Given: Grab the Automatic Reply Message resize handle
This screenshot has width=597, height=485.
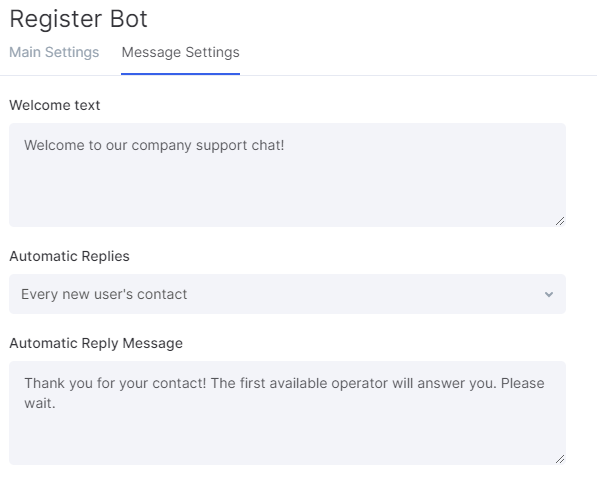Looking at the screenshot, I should click(x=560, y=459).
